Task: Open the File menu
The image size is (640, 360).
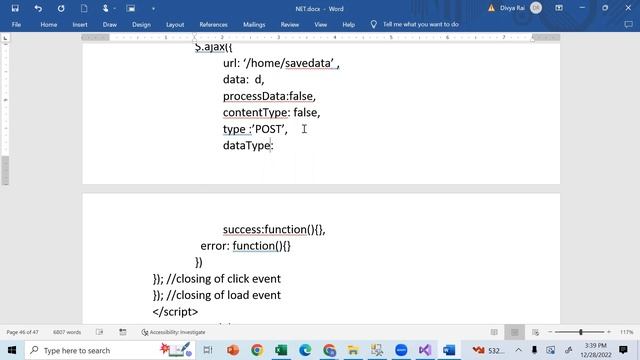Action: [16, 24]
